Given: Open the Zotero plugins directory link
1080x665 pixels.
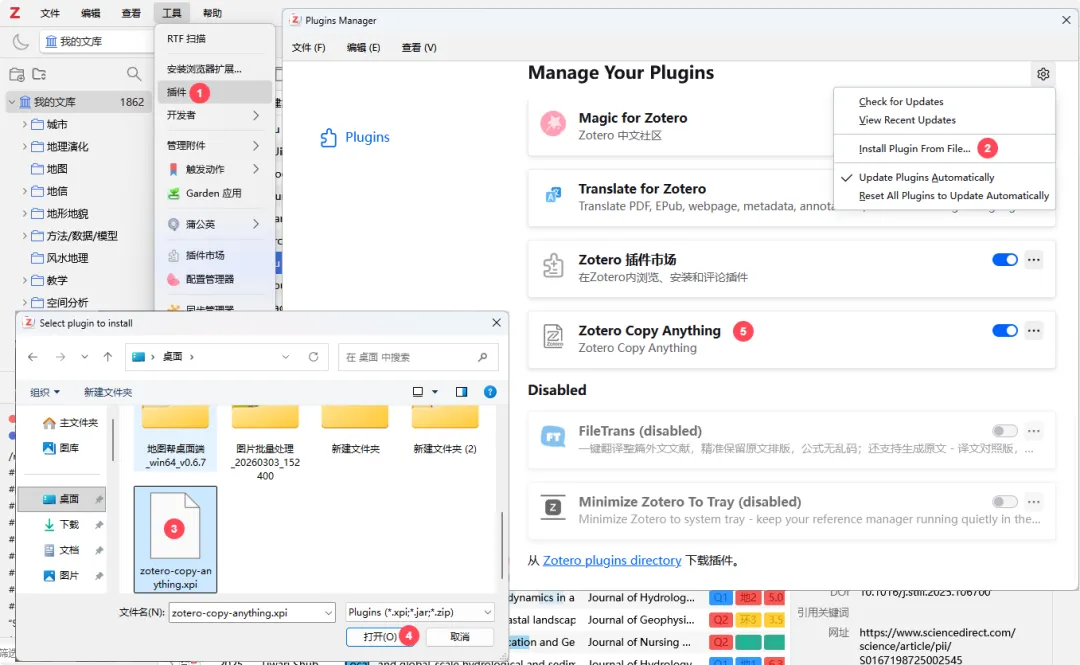Looking at the screenshot, I should (x=612, y=560).
